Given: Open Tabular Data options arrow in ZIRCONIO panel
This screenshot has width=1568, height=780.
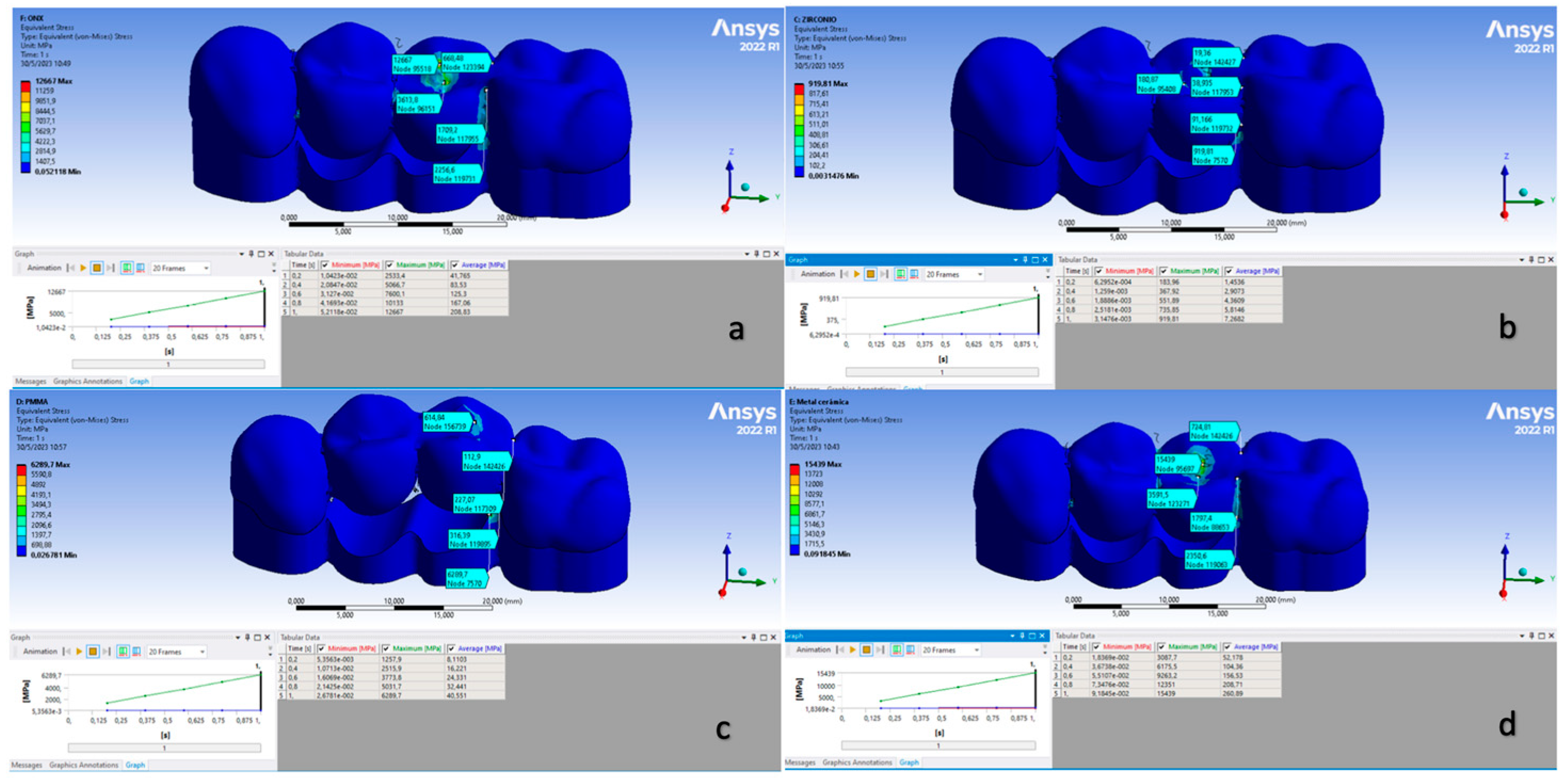Looking at the screenshot, I should [x=1521, y=260].
